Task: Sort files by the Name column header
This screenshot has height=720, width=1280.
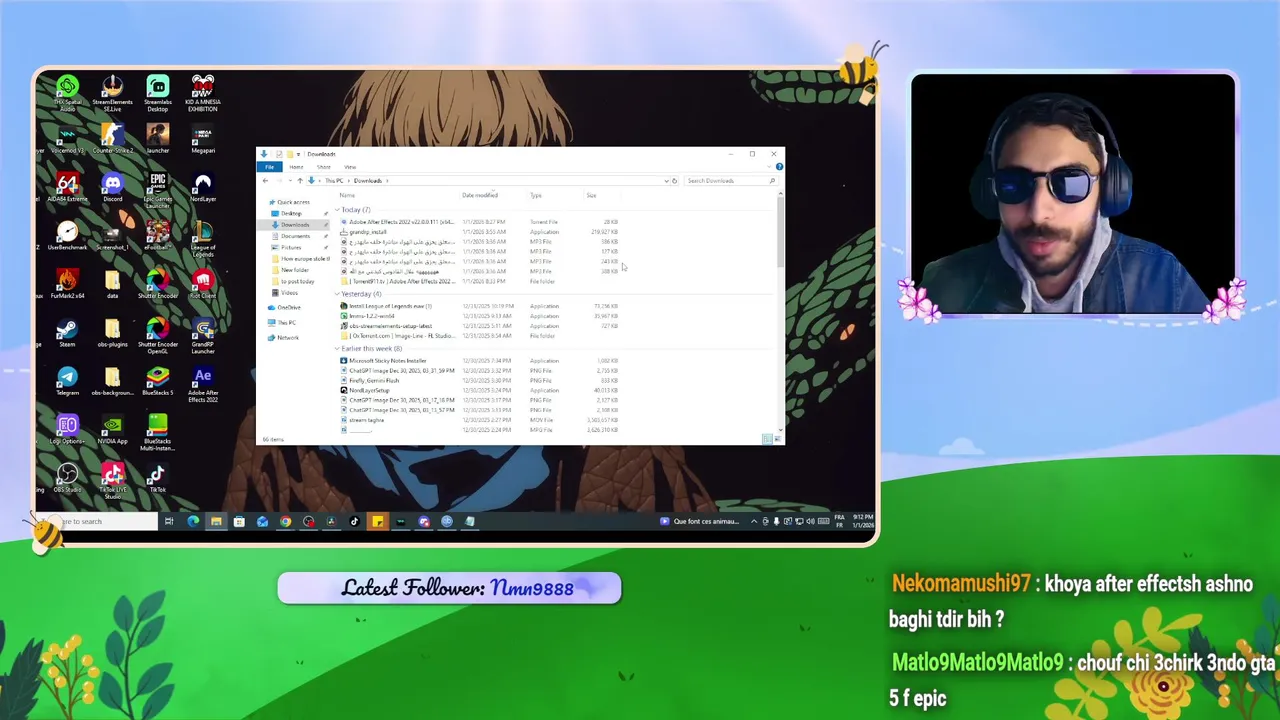Action: (346, 195)
